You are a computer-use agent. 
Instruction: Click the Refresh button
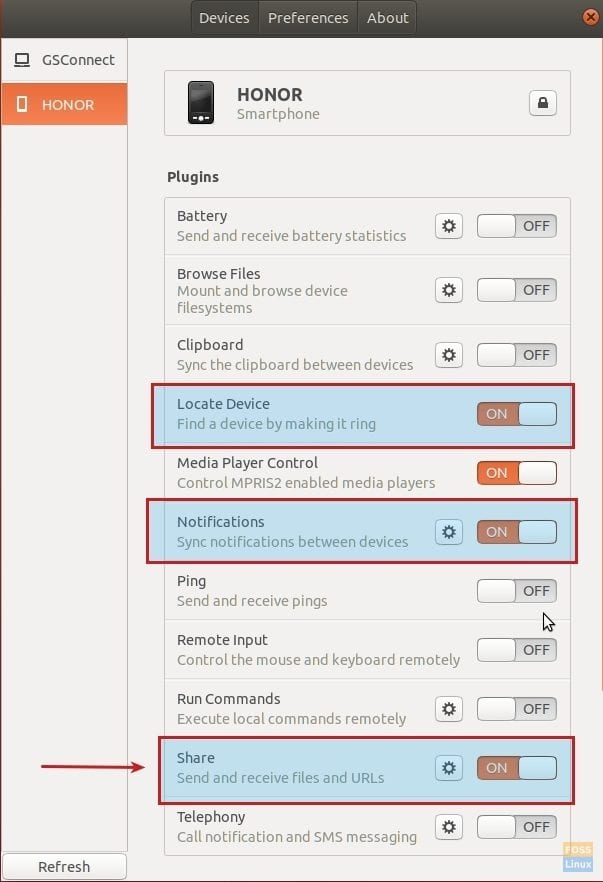pyautogui.click(x=64, y=866)
